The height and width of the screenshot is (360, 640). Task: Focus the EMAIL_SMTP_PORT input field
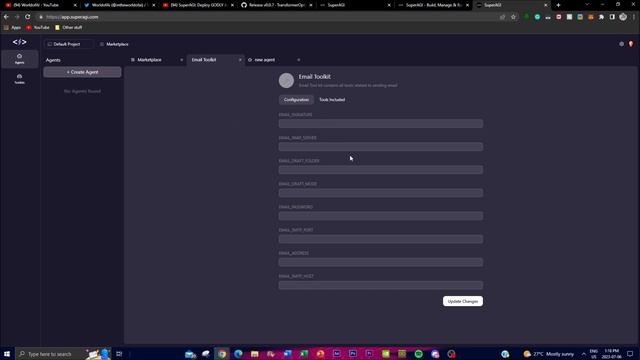(x=381, y=239)
